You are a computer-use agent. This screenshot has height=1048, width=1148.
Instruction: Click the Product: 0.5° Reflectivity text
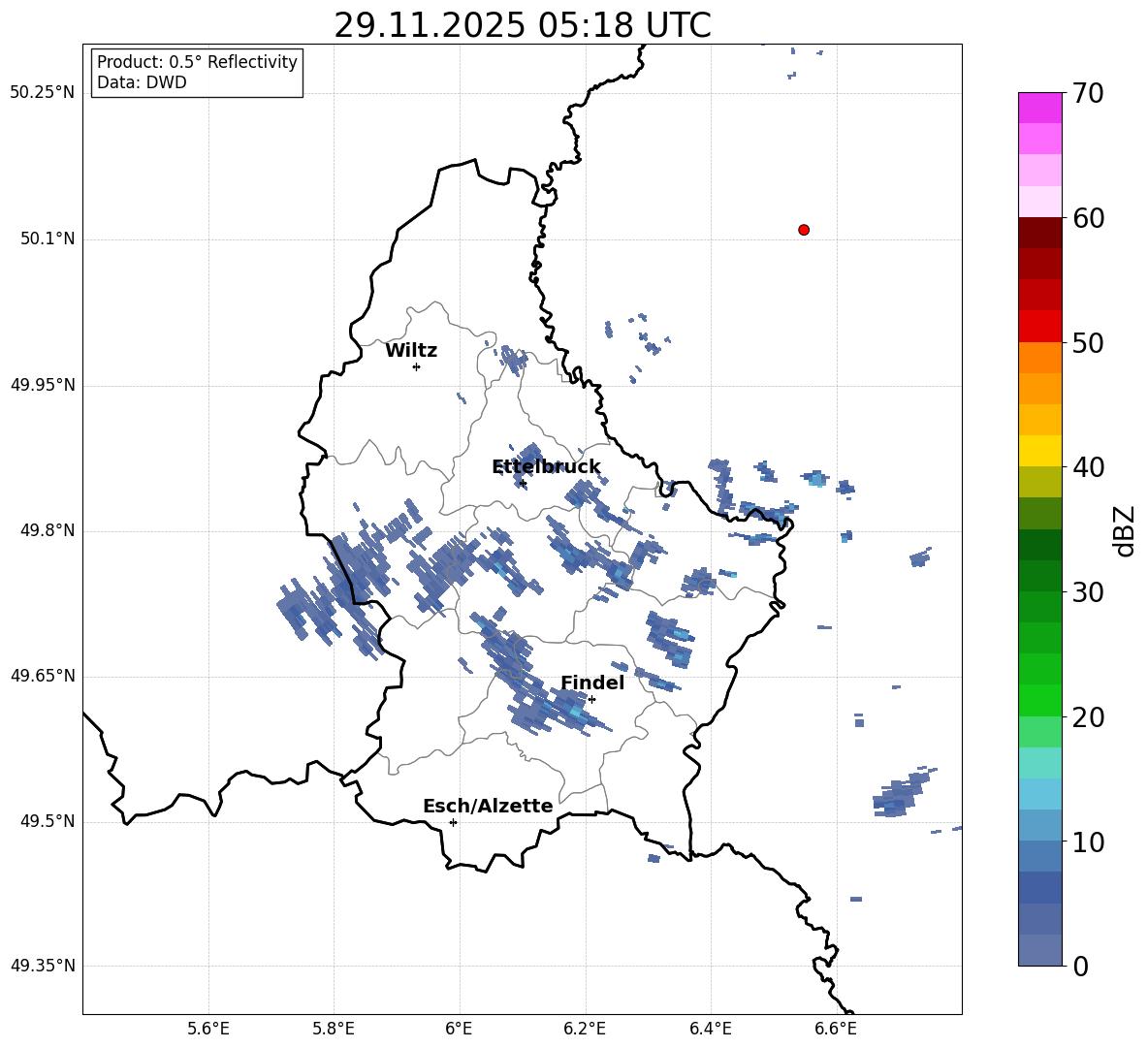[x=197, y=61]
